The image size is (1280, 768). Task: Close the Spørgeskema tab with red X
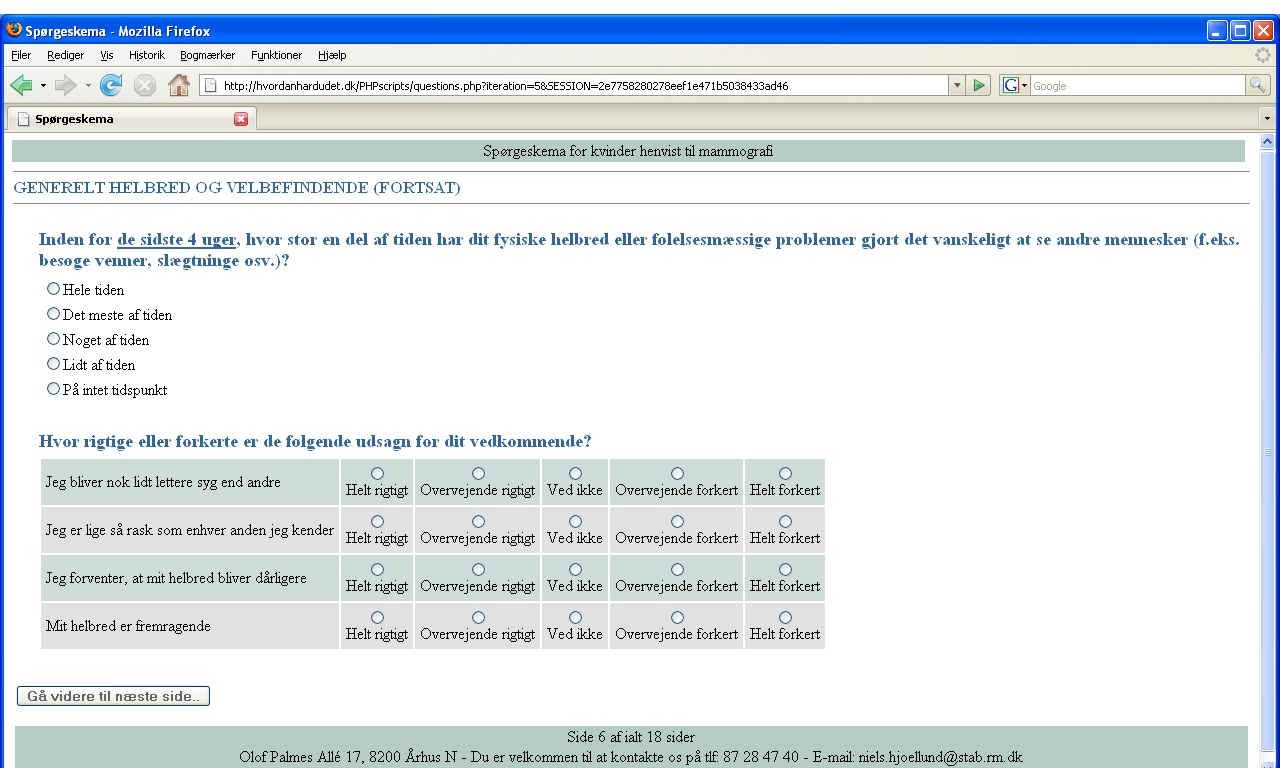pos(240,119)
